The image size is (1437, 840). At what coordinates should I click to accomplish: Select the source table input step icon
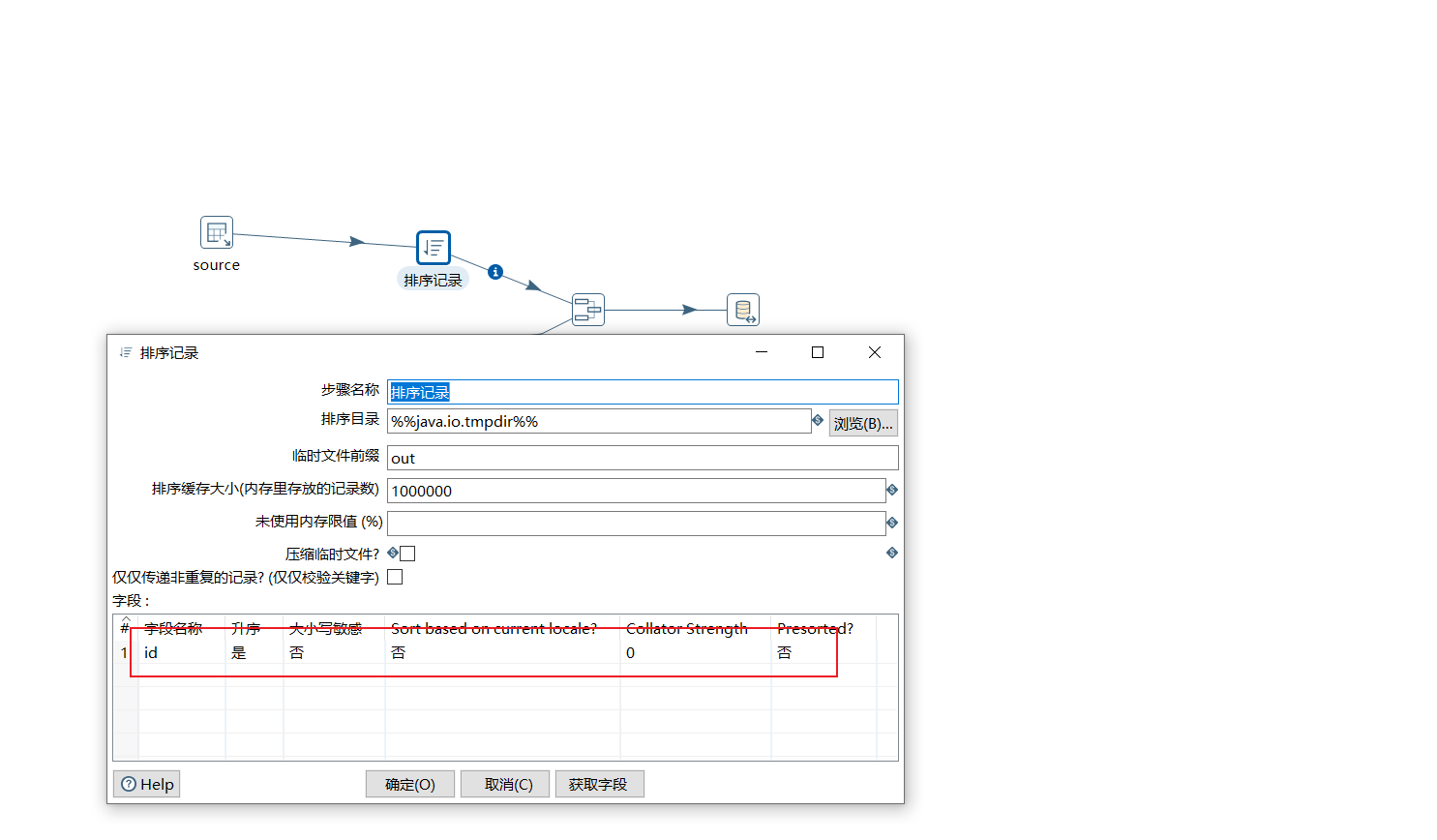[x=217, y=232]
